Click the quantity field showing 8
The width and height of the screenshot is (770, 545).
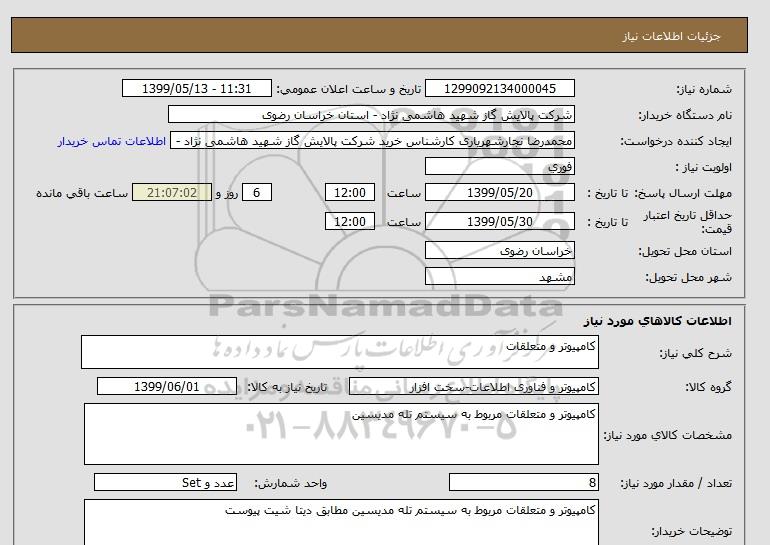pos(524,482)
